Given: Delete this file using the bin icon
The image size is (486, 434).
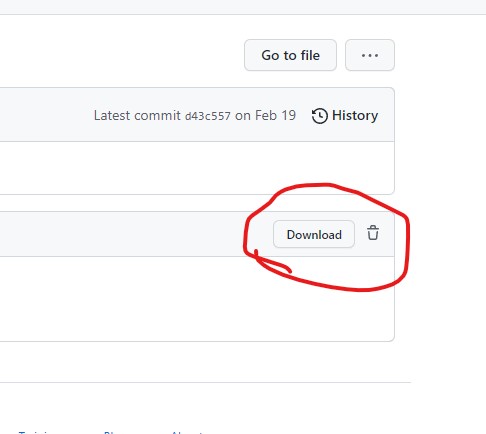Looking at the screenshot, I should [x=373, y=233].
